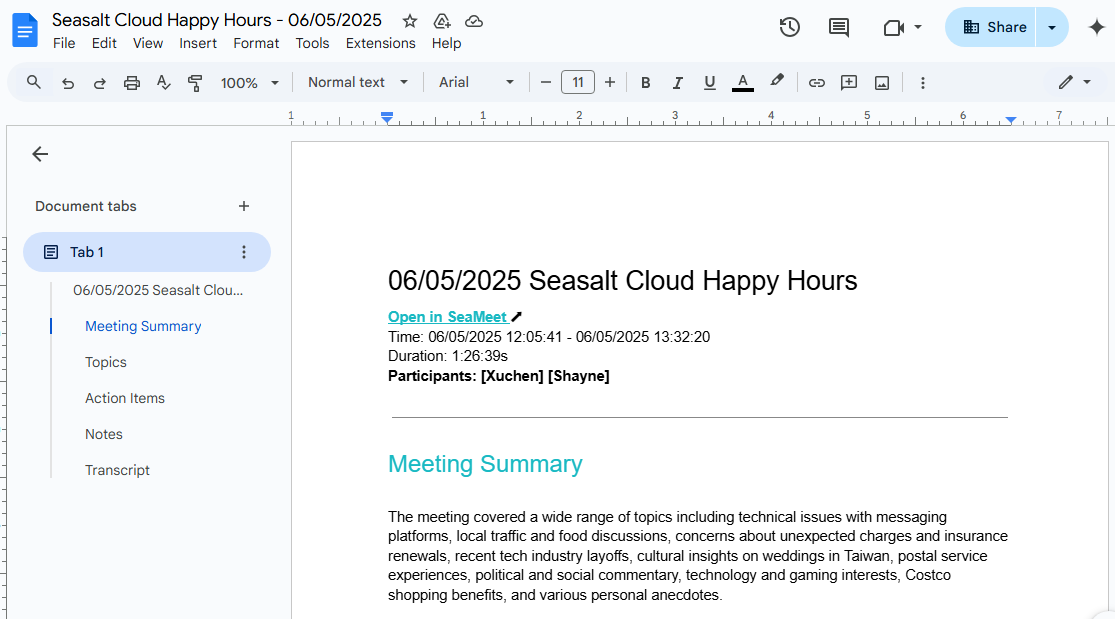Open the text color picker
Image resolution: width=1115 pixels, height=619 pixels.
pyautogui.click(x=742, y=83)
